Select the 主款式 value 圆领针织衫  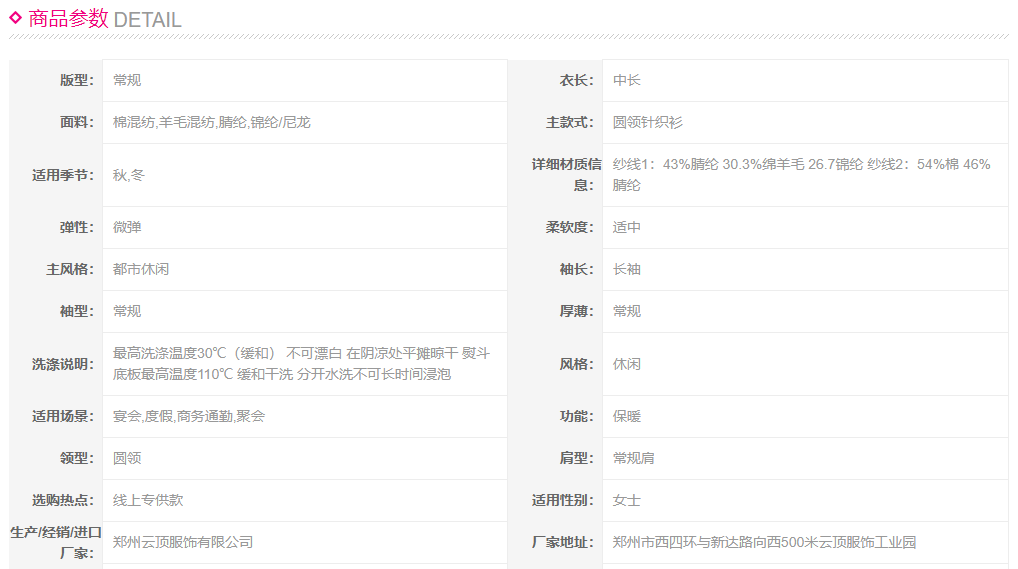(x=647, y=122)
